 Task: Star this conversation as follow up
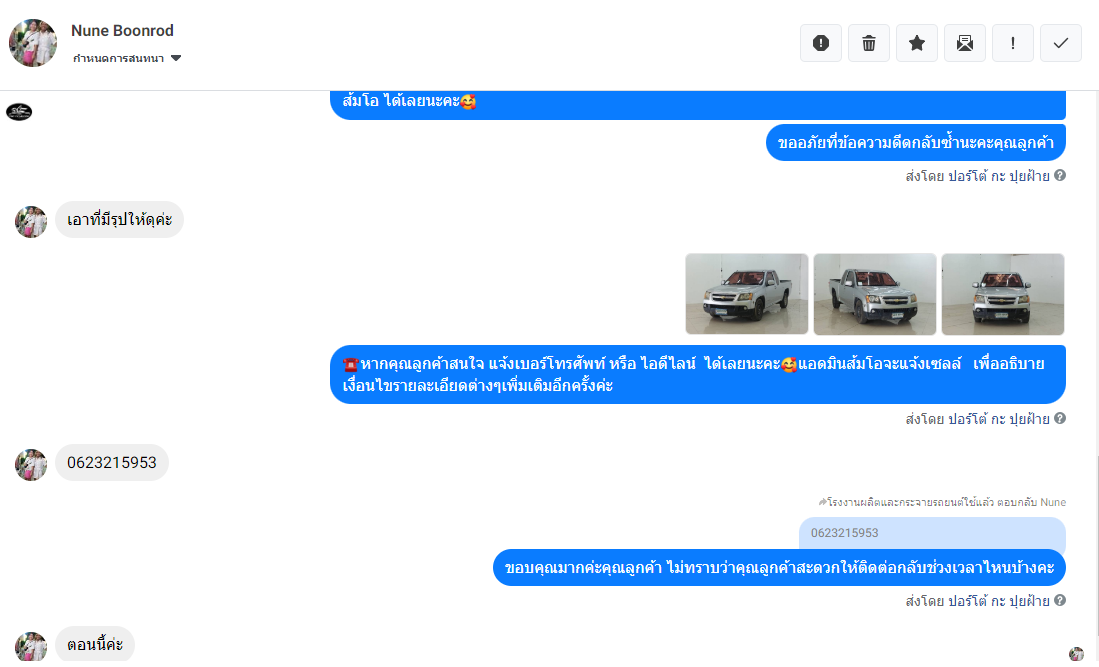tap(917, 43)
